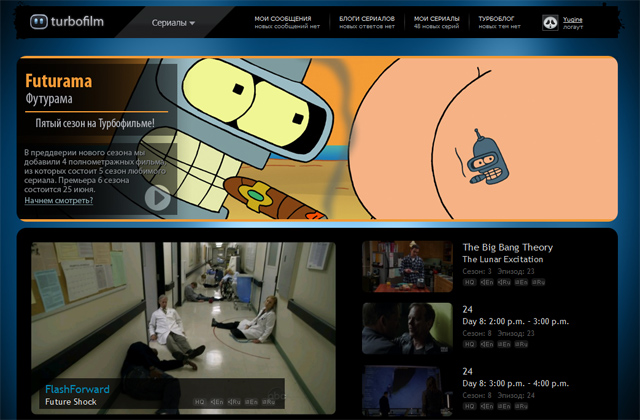
Task: Click 'Сезон: 3' Big Bang Theory text
Action: tap(477, 271)
